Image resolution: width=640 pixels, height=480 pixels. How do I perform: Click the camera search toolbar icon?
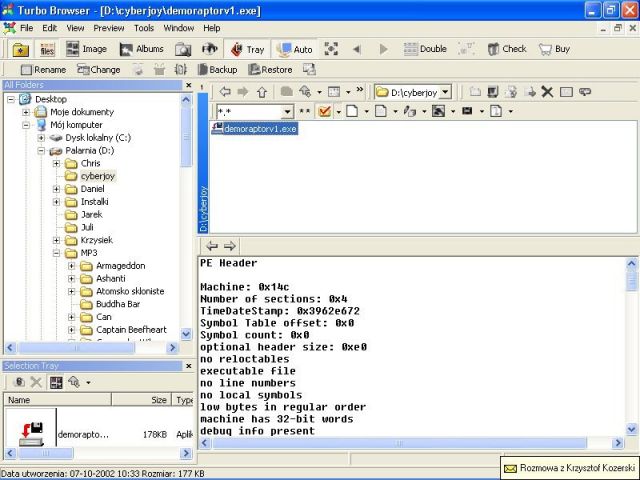click(x=183, y=49)
